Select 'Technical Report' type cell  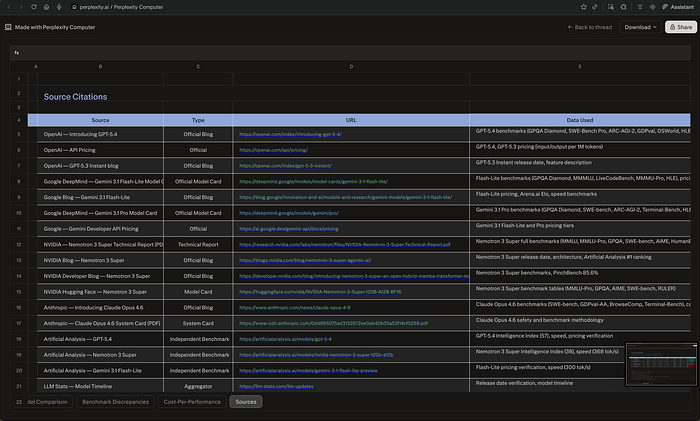(198, 245)
